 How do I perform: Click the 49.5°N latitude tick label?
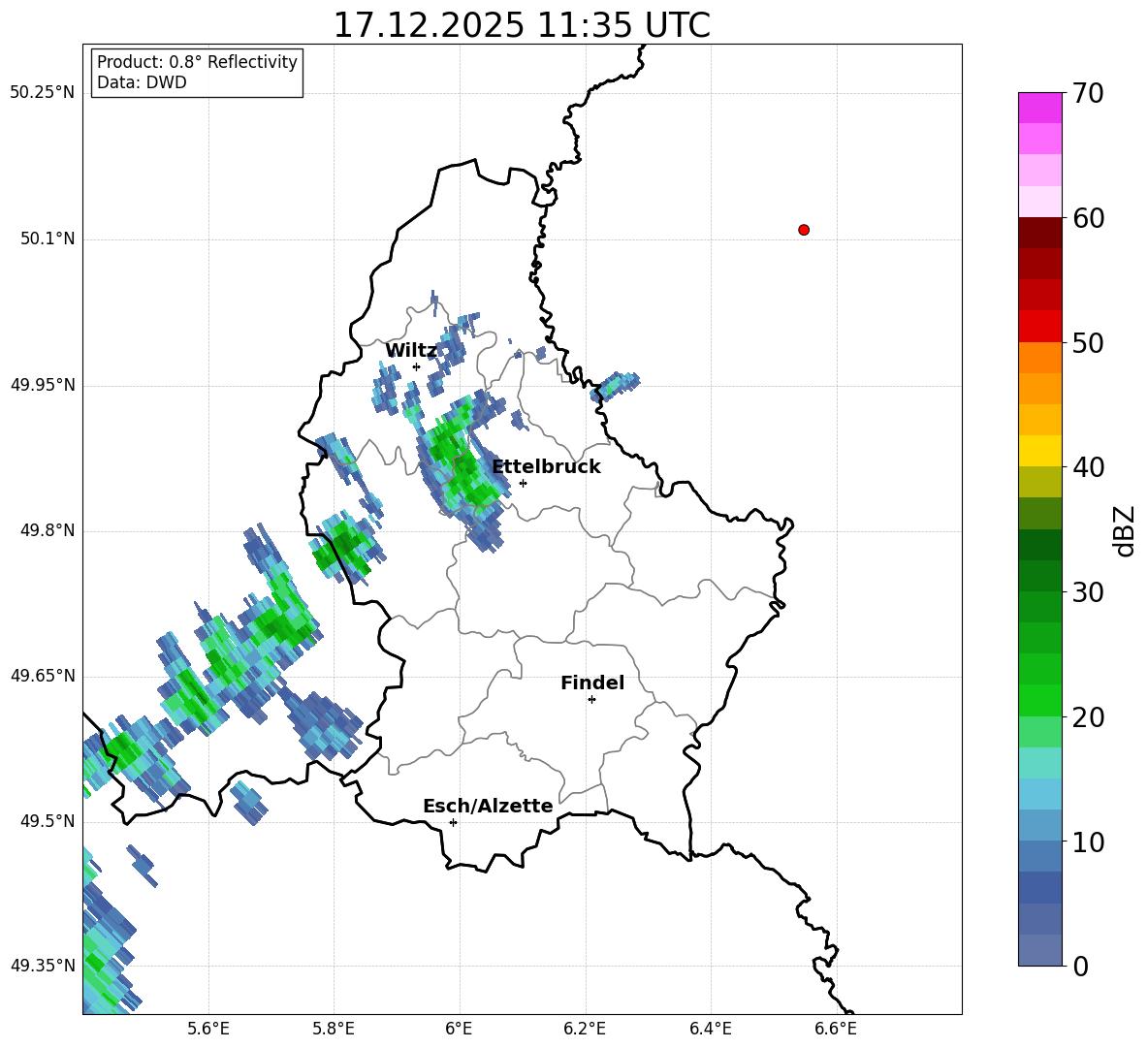pyautogui.click(x=47, y=822)
